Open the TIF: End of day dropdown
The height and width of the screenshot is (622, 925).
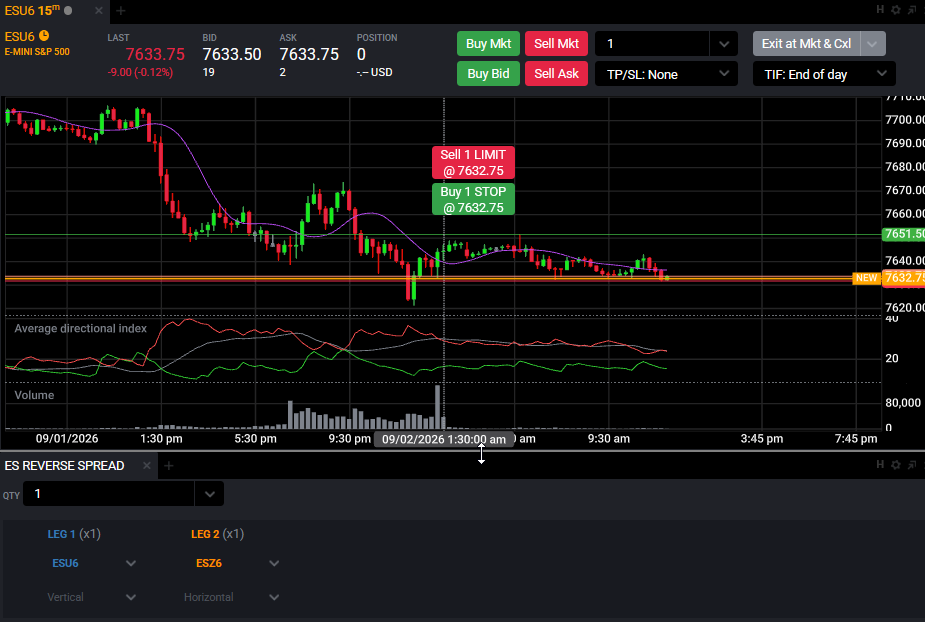(824, 74)
